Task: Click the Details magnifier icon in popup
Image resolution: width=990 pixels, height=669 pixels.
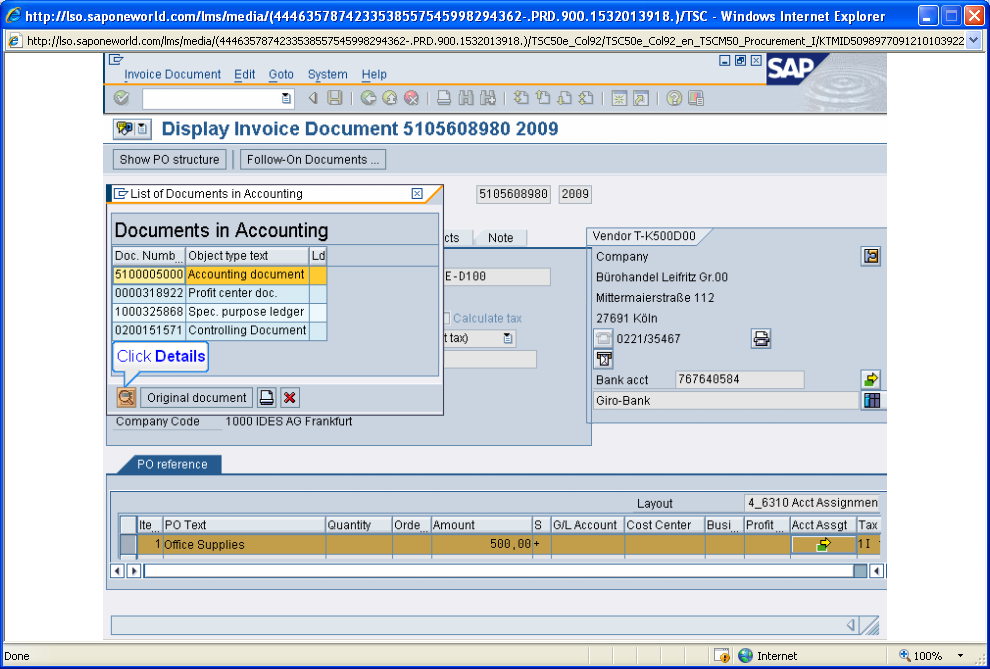Action: point(126,398)
